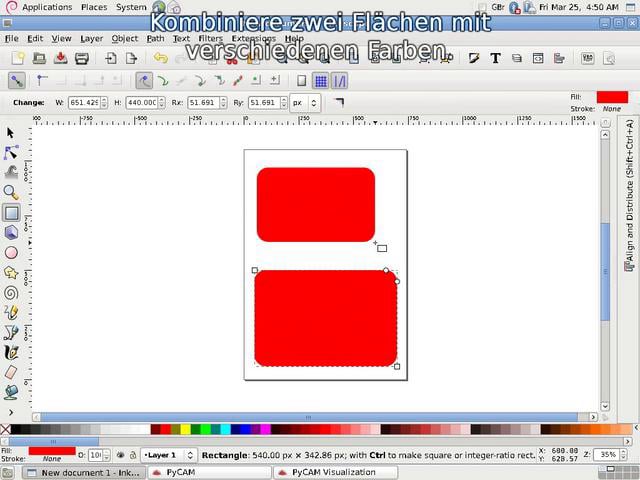Image resolution: width=640 pixels, height=480 pixels.
Task: Step the Rx radius spinner arrows
Action: click(223, 102)
